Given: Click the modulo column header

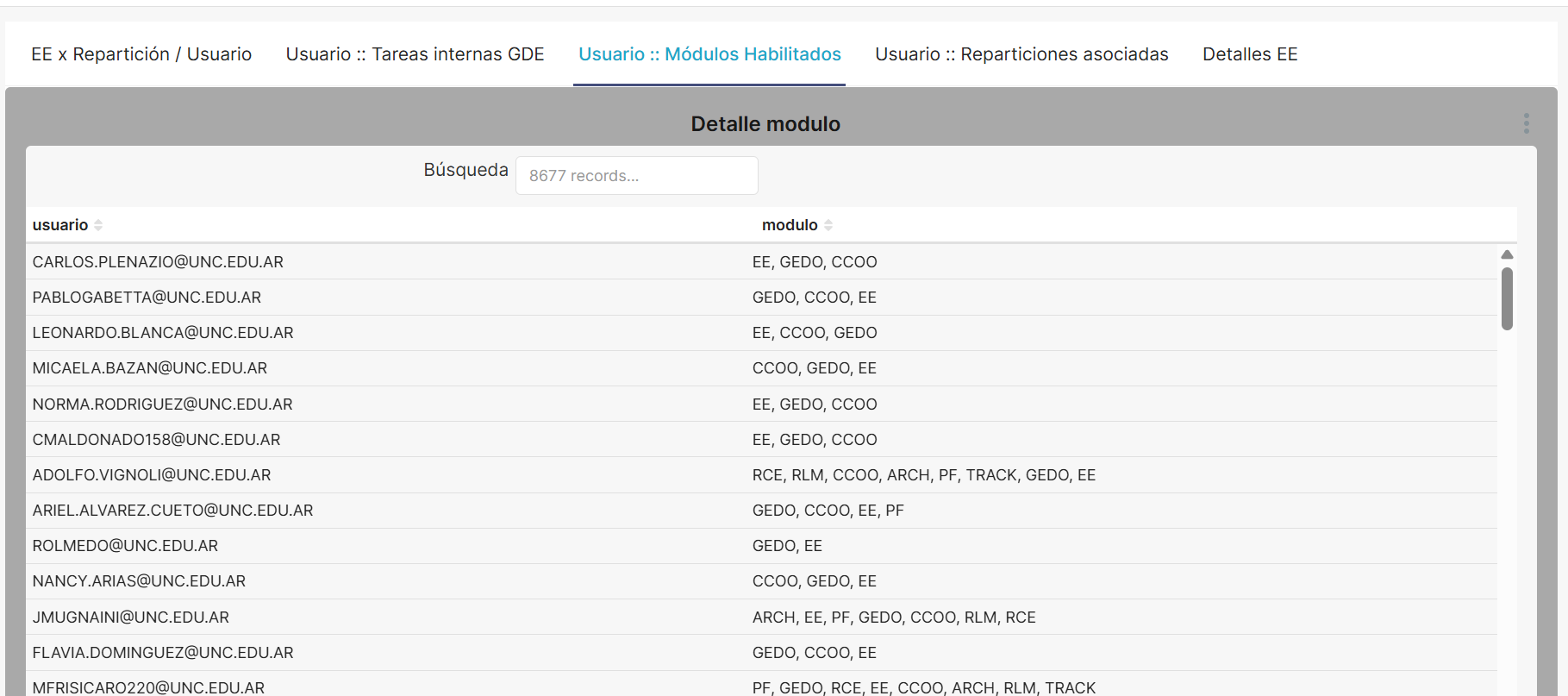Looking at the screenshot, I should click(x=789, y=225).
